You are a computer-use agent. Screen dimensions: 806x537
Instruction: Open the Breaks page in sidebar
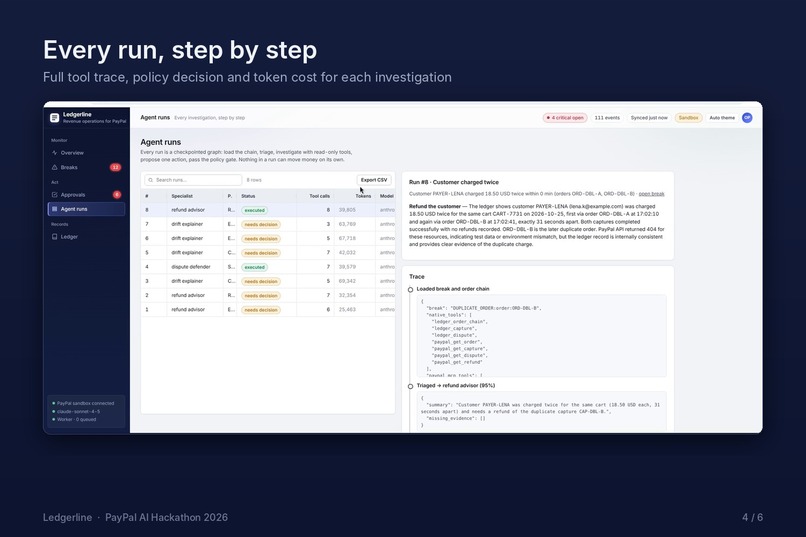point(86,167)
